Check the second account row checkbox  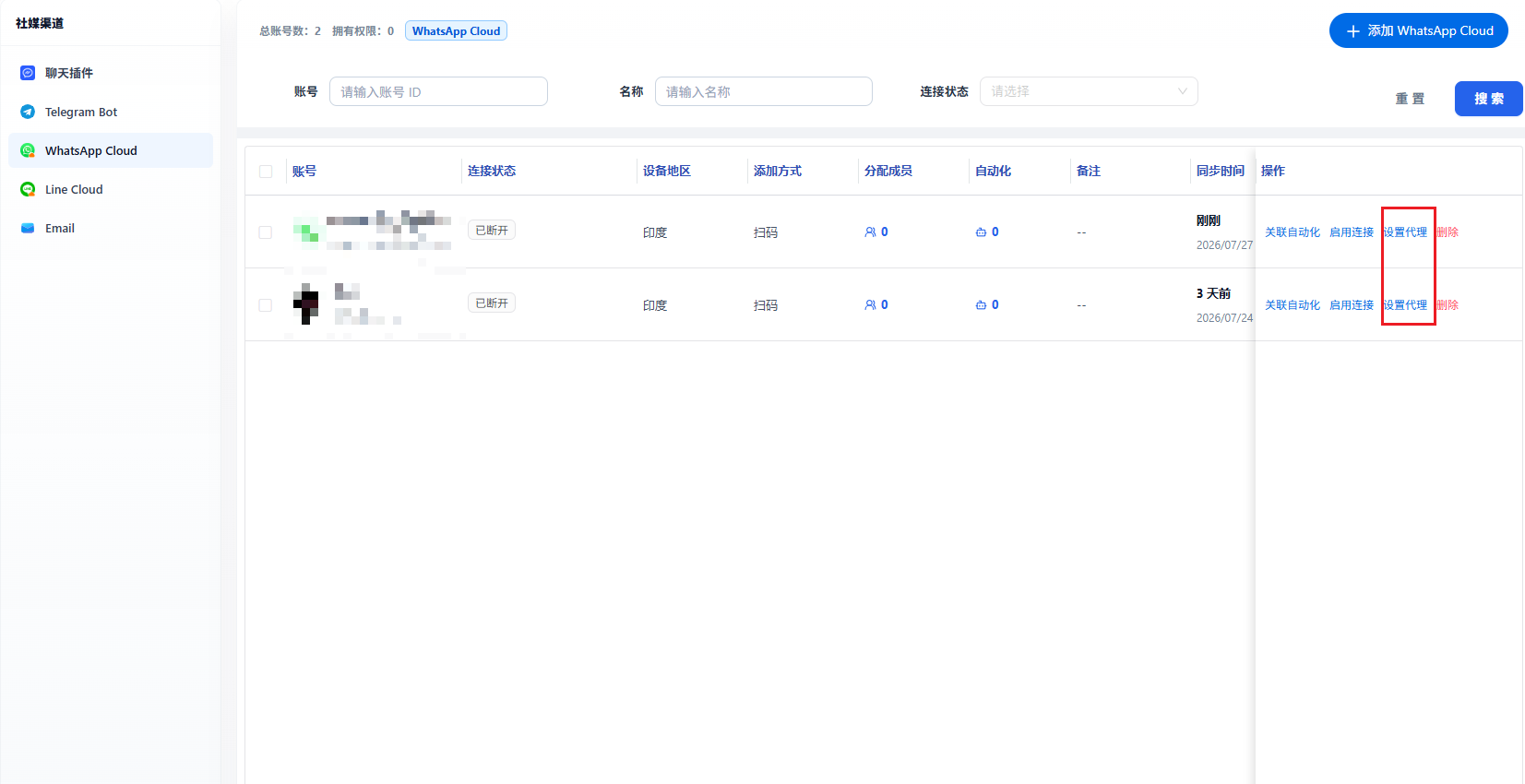tap(266, 305)
